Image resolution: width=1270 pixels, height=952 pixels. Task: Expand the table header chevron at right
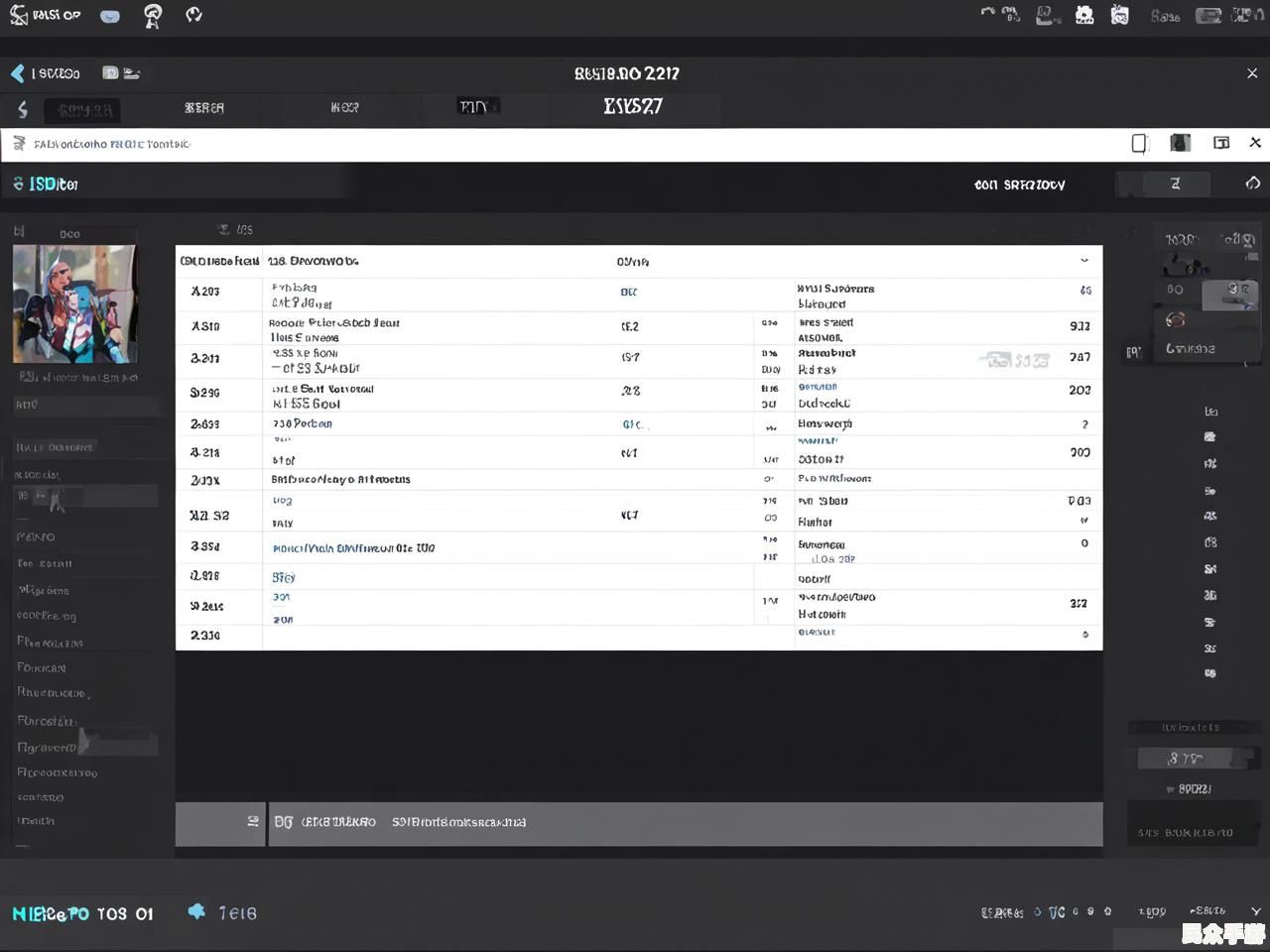pos(1083,261)
